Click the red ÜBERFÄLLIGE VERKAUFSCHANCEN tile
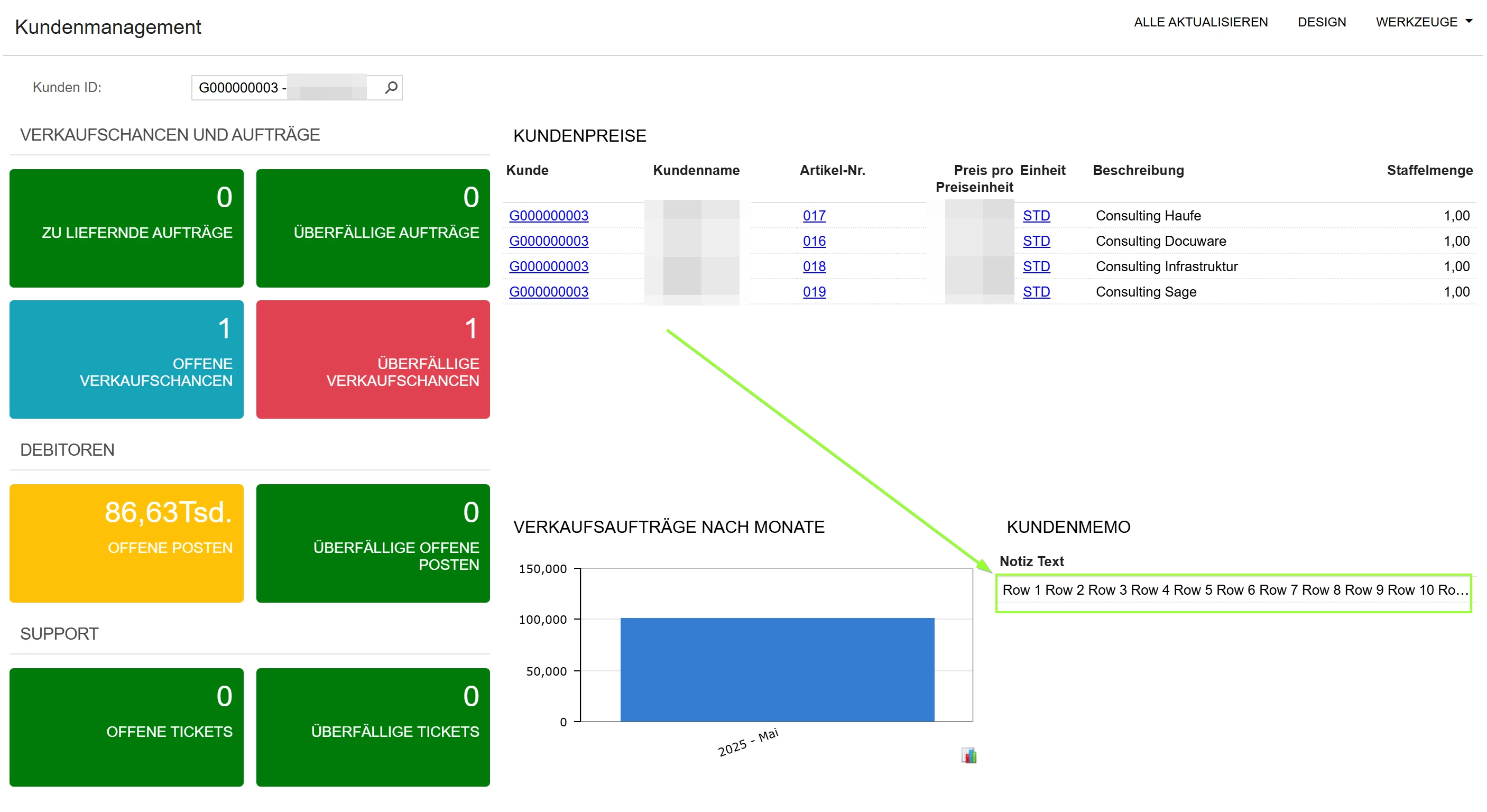 pyautogui.click(x=373, y=359)
